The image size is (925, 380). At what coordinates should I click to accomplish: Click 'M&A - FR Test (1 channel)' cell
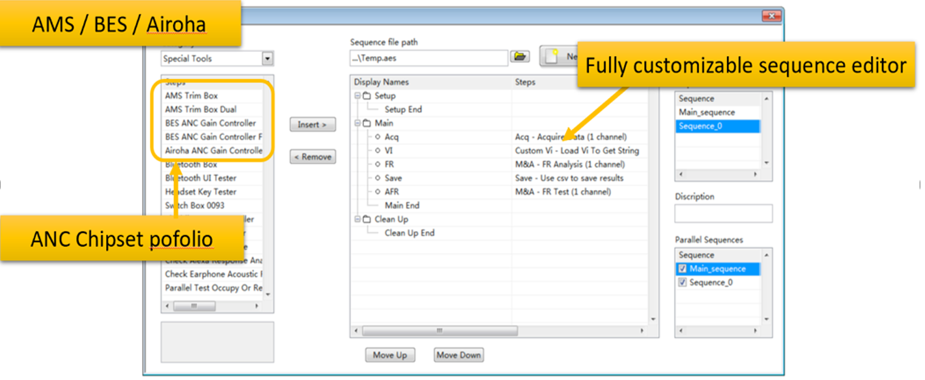pos(563,192)
